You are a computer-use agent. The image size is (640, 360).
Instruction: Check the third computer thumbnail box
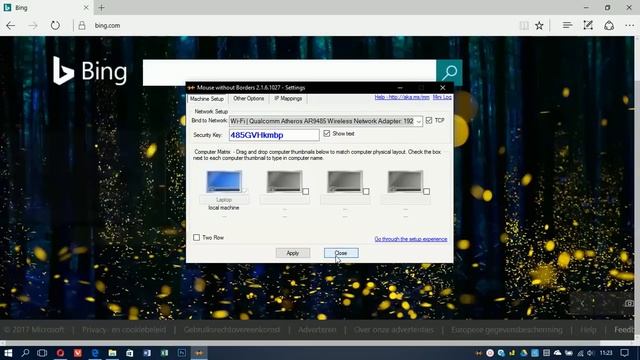tap(366, 191)
